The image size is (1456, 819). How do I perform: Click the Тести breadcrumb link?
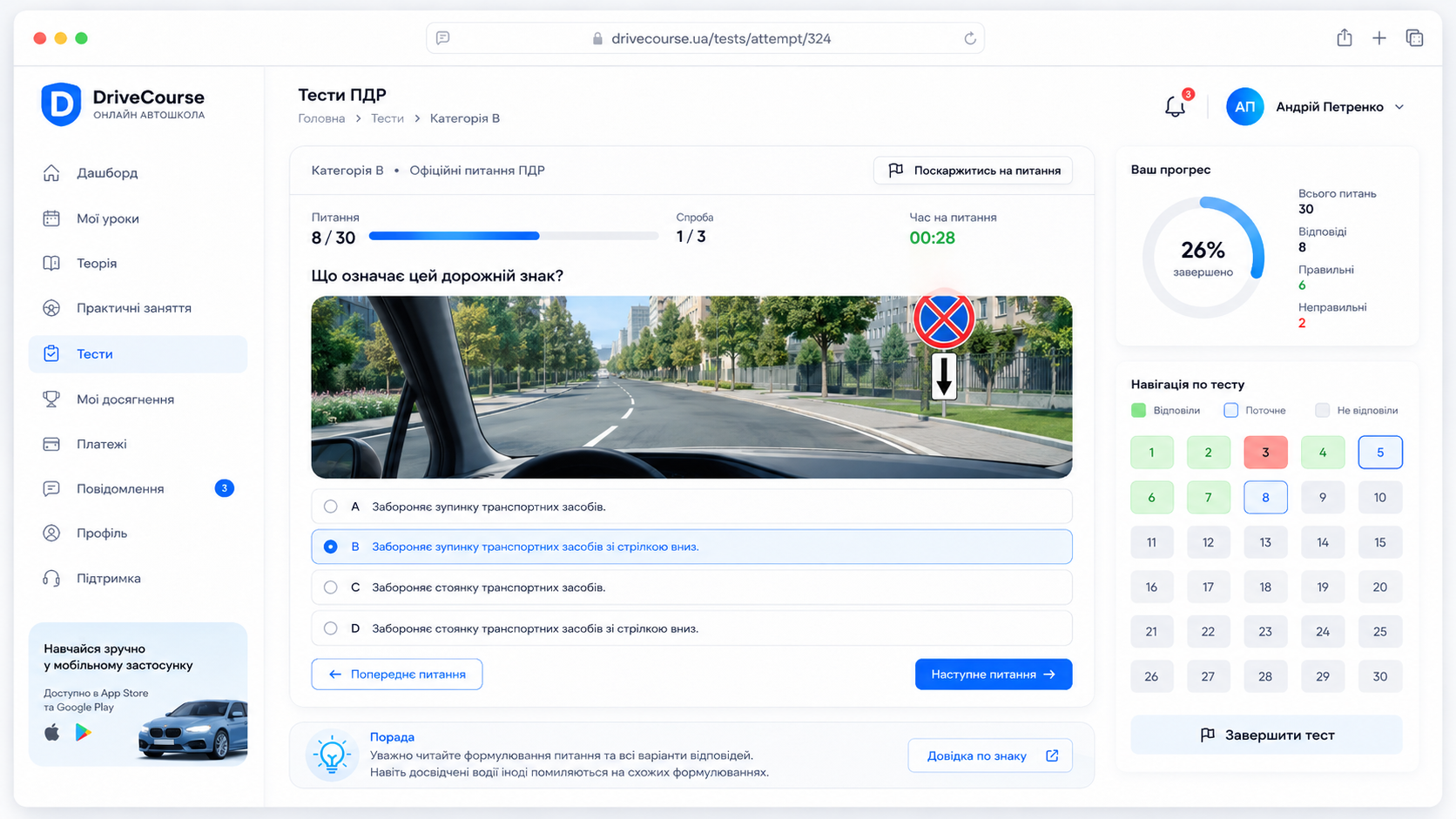click(x=388, y=118)
